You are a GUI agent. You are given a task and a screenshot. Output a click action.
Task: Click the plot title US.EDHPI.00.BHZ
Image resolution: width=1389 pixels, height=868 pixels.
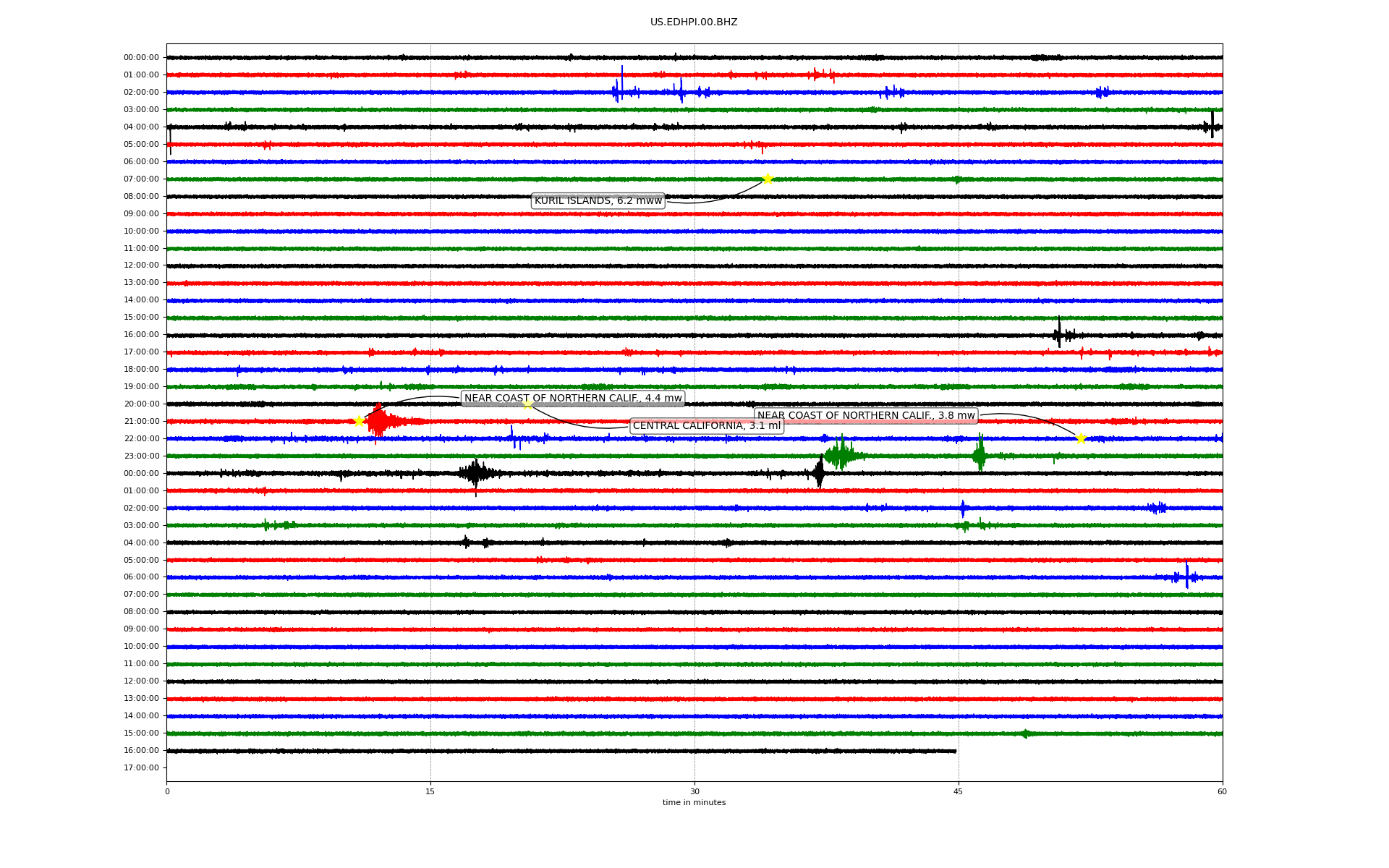694,22
